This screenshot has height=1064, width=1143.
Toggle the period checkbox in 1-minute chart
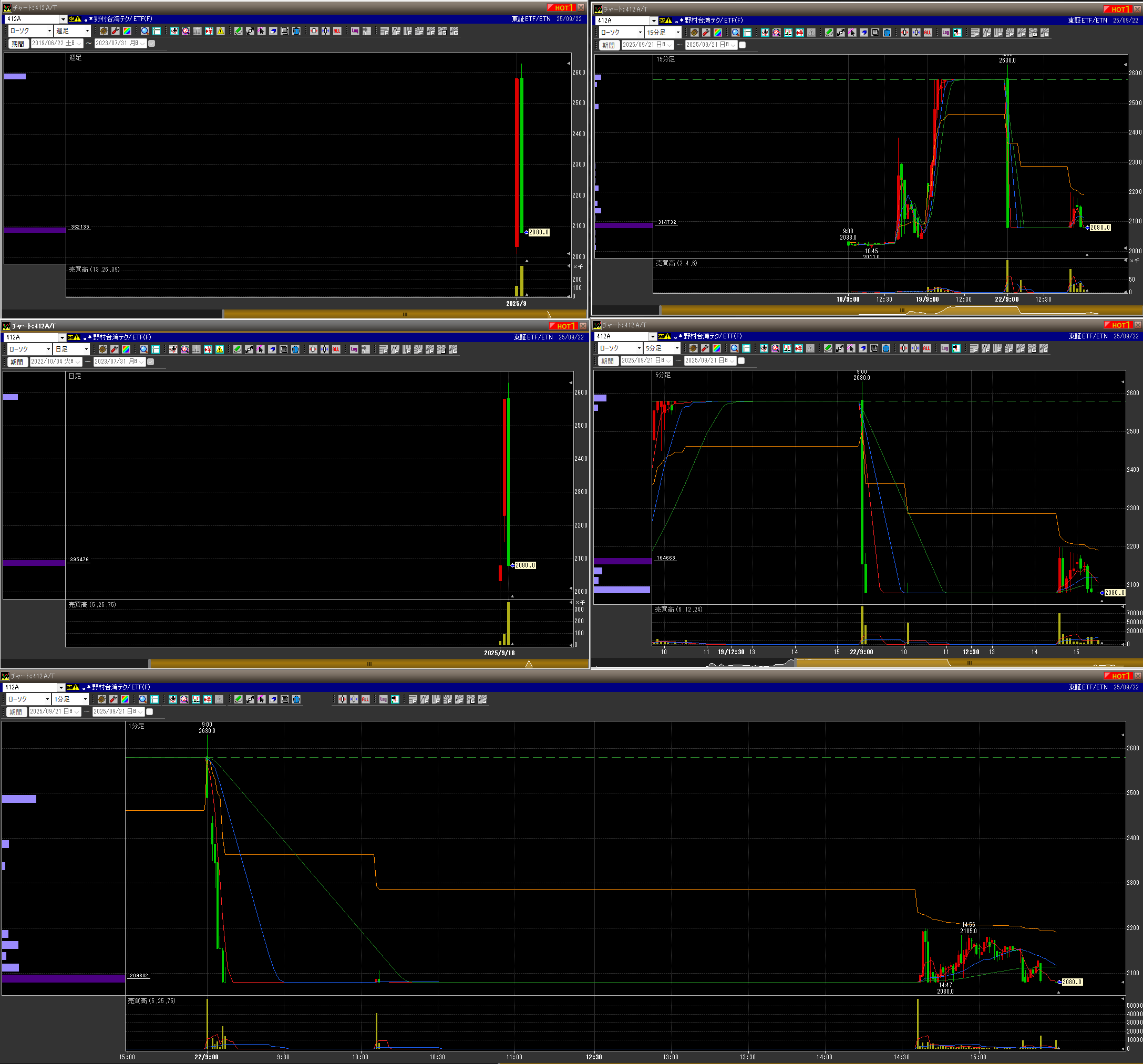pos(149,711)
